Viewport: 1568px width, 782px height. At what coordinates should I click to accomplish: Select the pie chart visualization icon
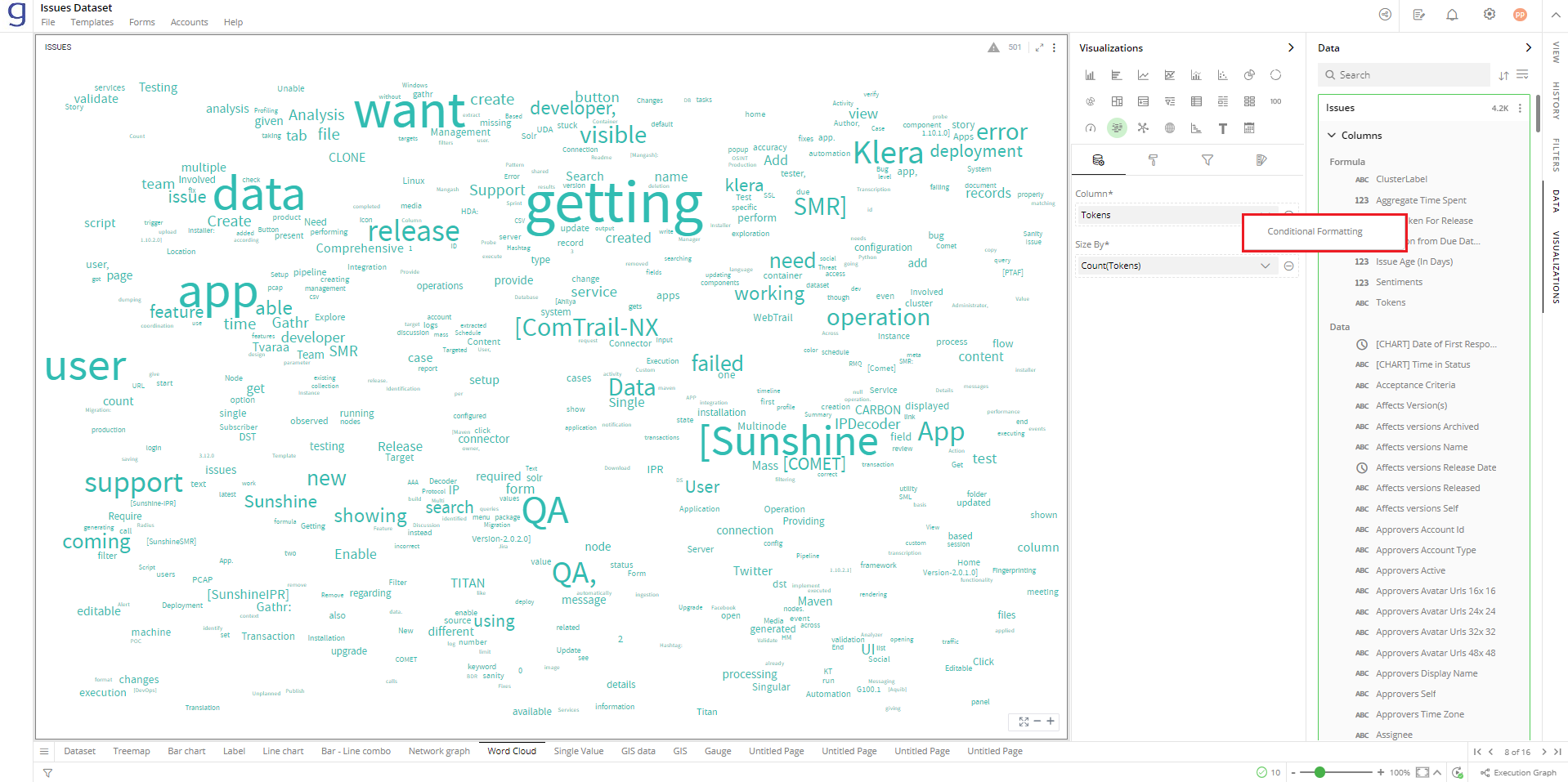point(1249,75)
